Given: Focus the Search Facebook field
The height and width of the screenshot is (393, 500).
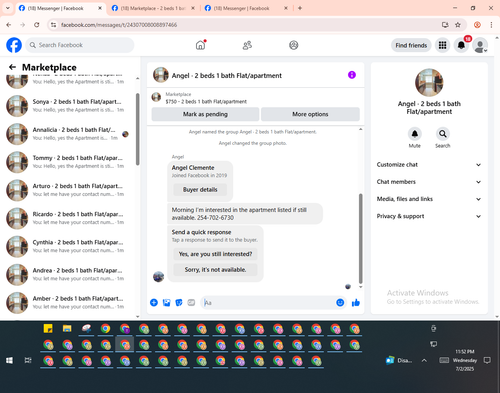Looking at the screenshot, I should 80,45.
